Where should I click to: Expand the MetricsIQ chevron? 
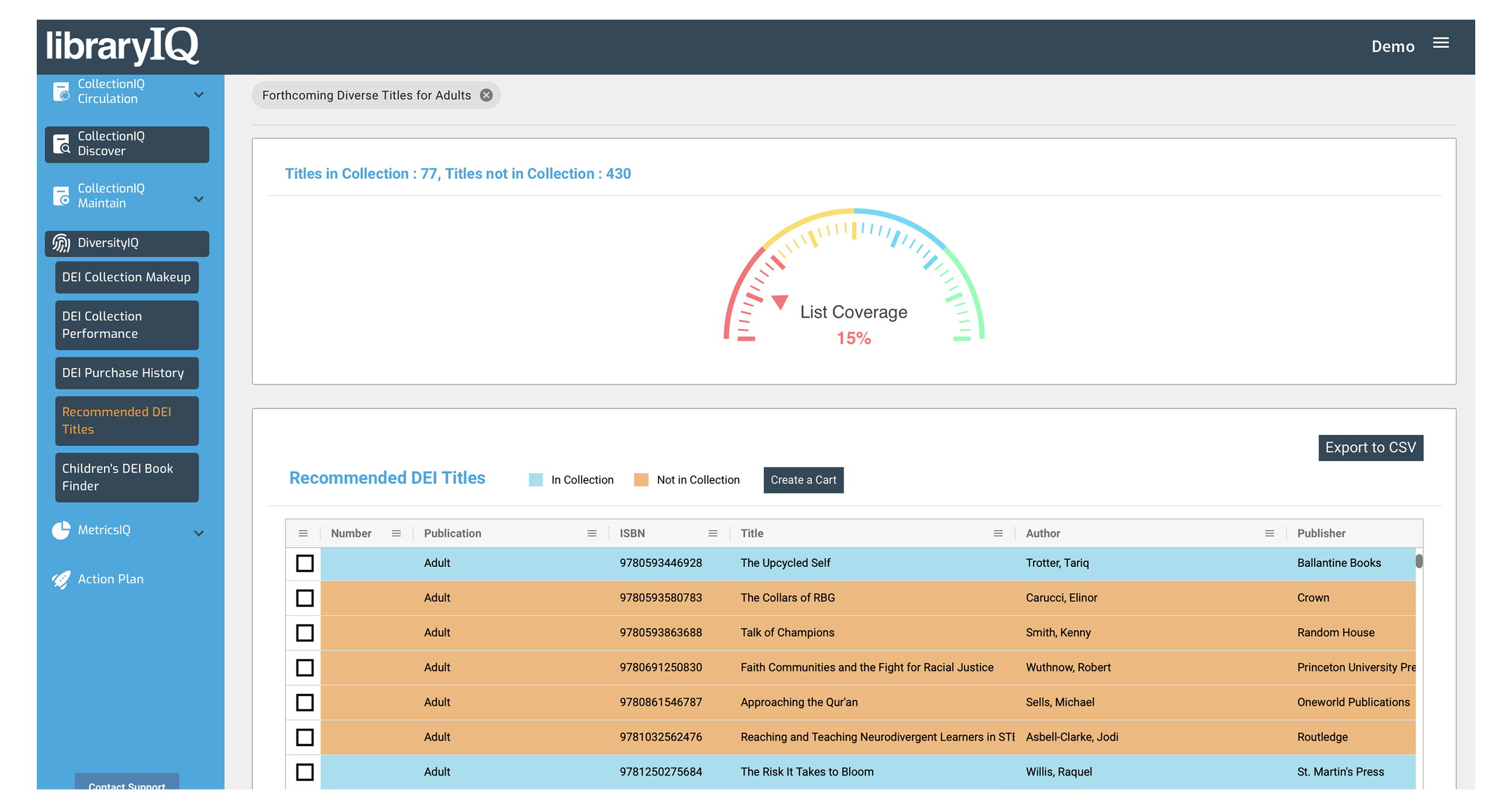[x=198, y=533]
